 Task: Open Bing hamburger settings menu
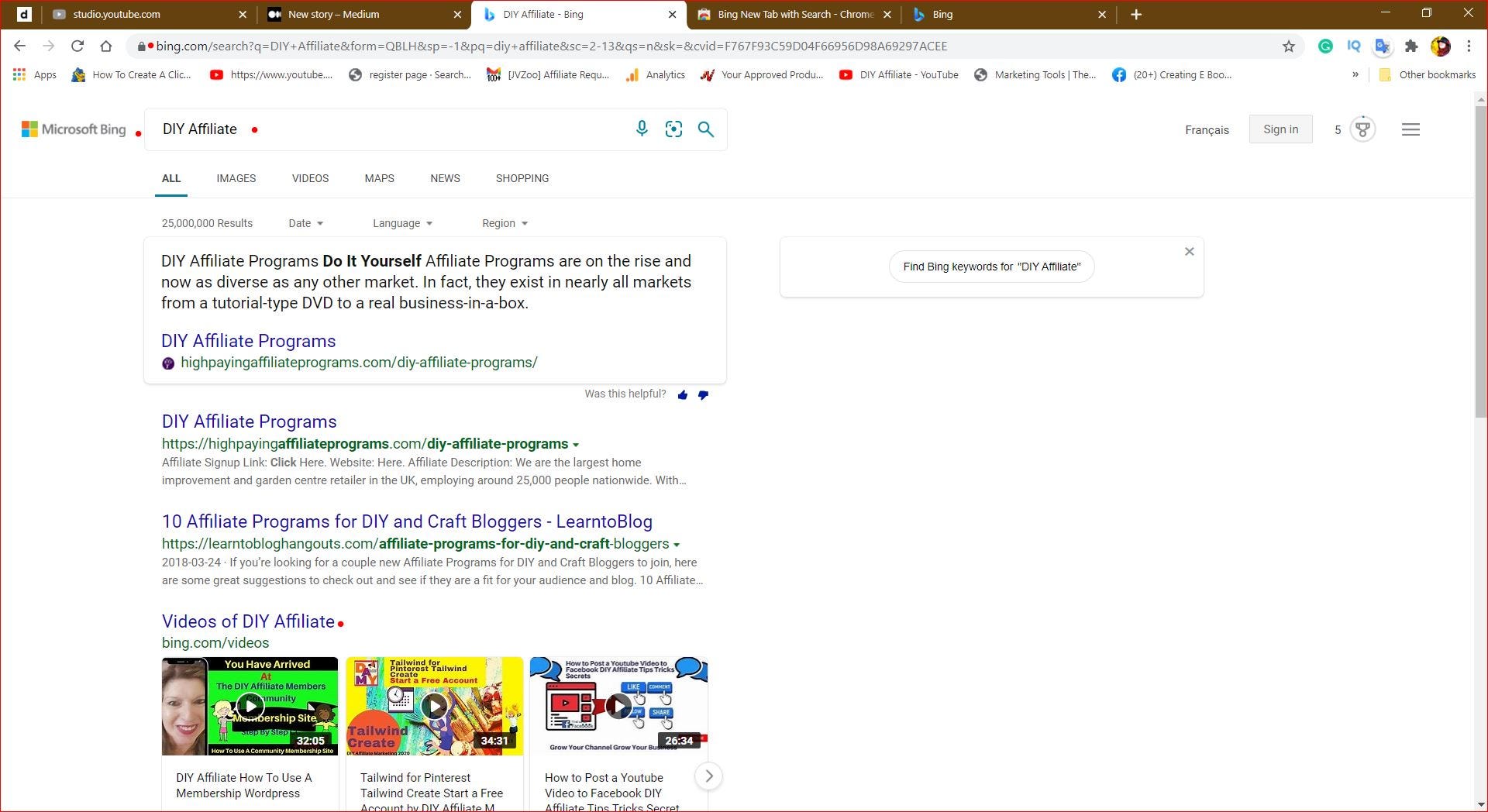1410,129
